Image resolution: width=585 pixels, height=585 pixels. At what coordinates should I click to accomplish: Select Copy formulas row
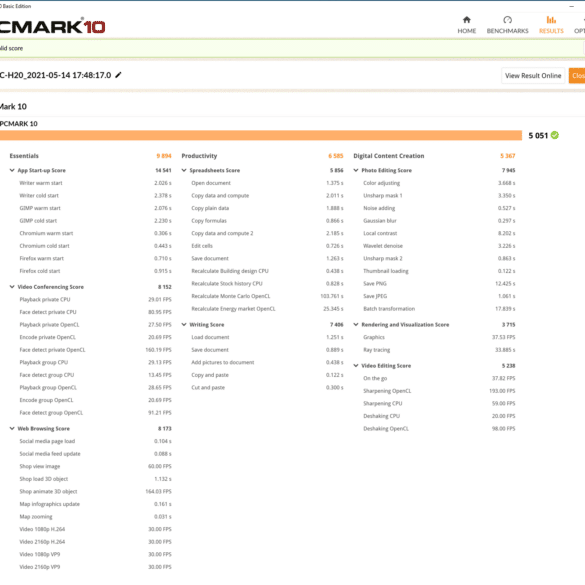pyautogui.click(x=267, y=221)
